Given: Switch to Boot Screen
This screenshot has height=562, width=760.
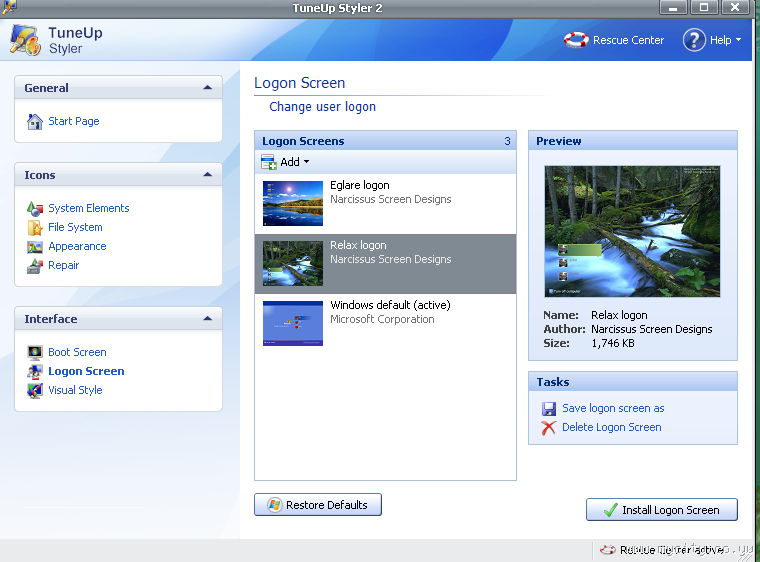Looking at the screenshot, I should click(77, 352).
